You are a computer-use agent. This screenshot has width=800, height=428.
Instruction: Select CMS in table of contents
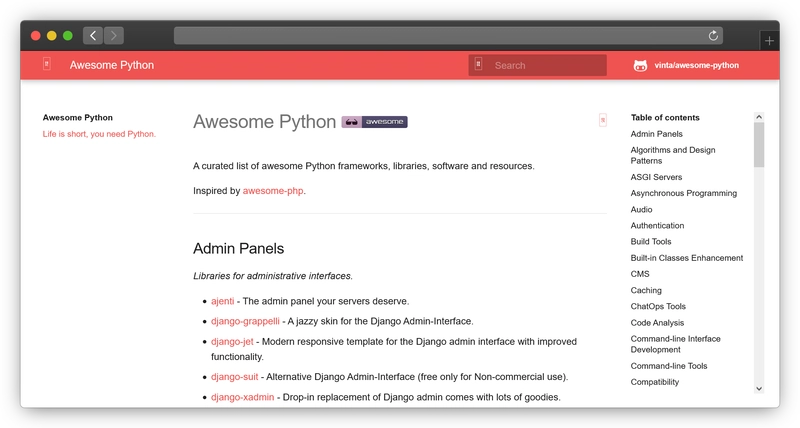pos(640,274)
